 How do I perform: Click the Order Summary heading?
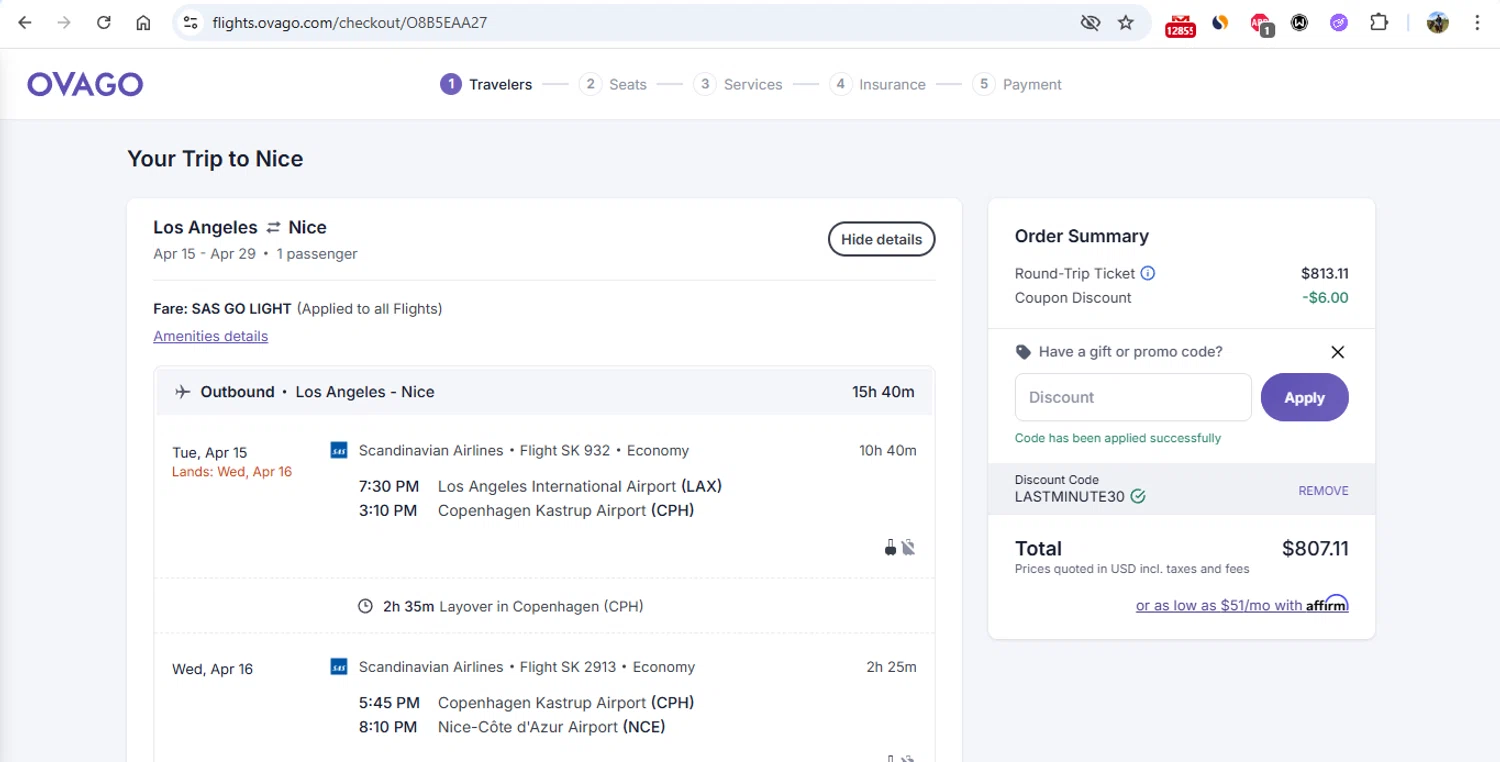click(1082, 236)
